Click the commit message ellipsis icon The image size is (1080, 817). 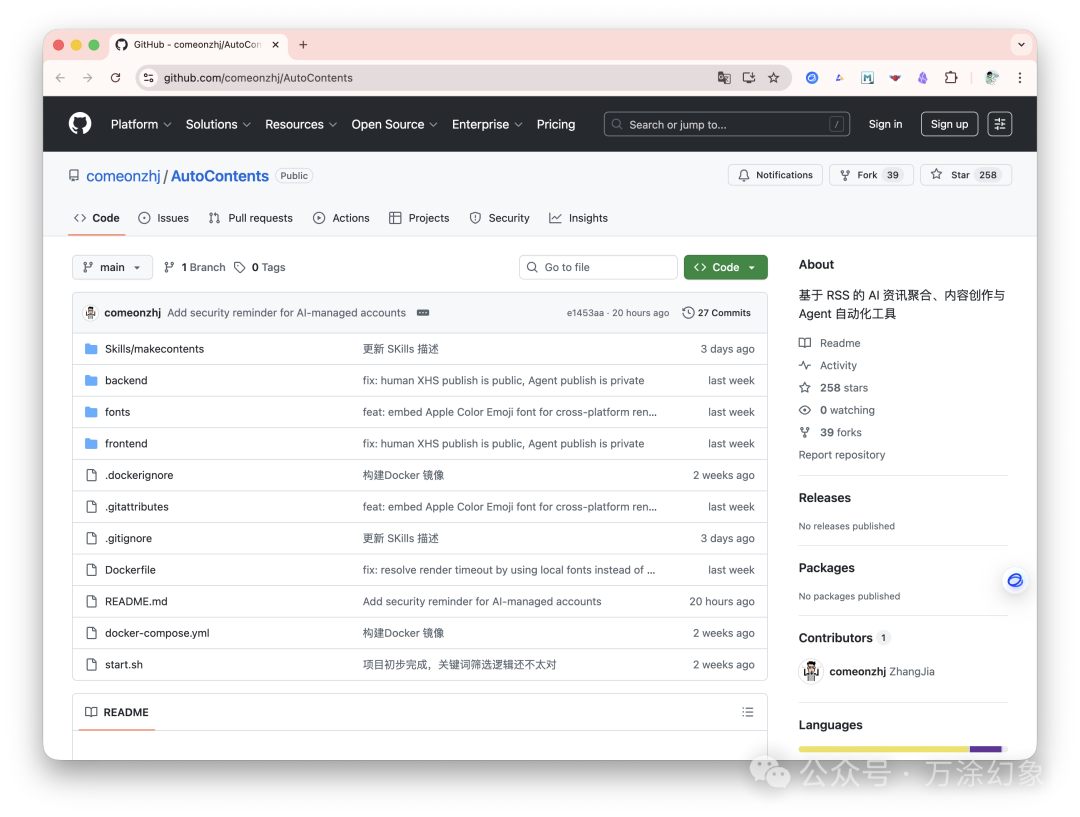click(422, 312)
